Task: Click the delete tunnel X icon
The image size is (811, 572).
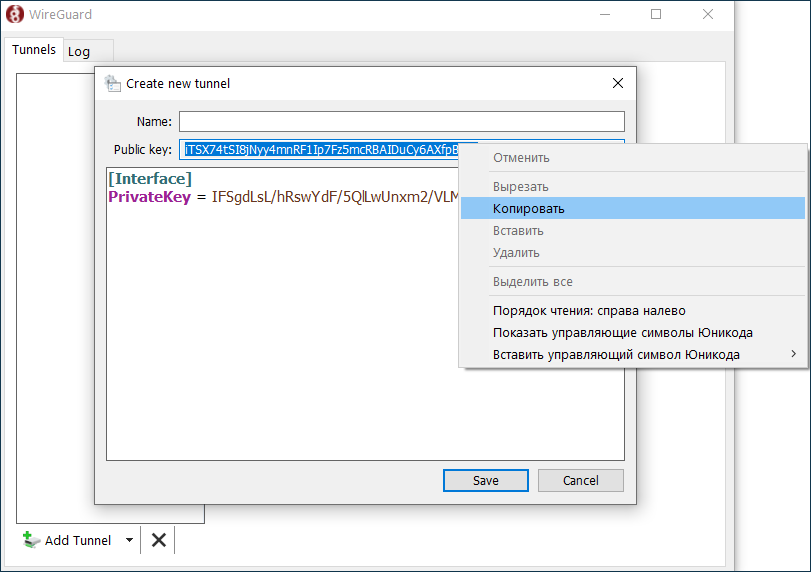Action: [x=158, y=540]
